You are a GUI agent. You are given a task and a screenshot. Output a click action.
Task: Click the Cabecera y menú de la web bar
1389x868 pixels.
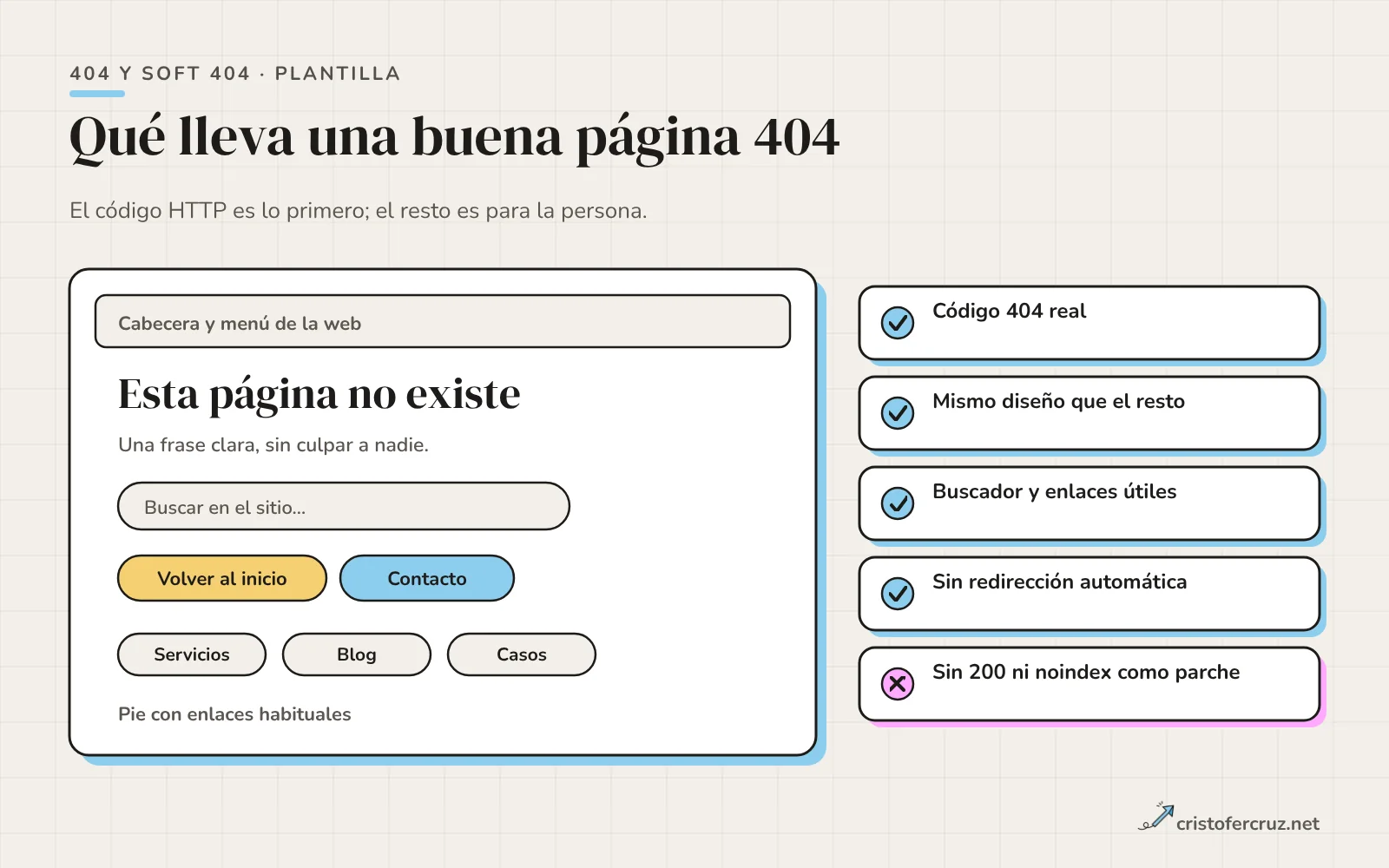click(443, 321)
